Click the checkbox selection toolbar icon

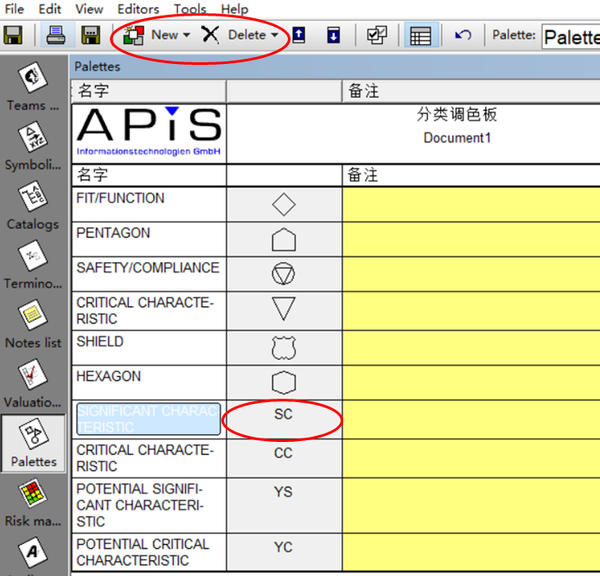pyautogui.click(x=377, y=35)
